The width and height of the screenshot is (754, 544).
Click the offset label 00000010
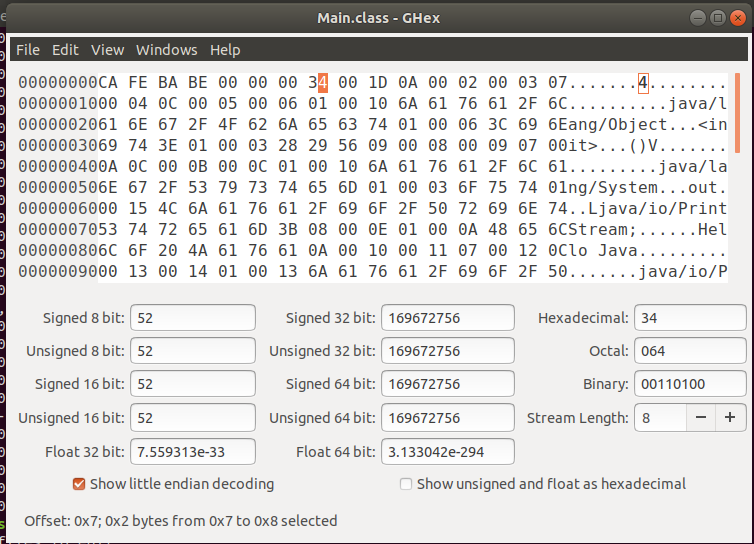point(58,103)
